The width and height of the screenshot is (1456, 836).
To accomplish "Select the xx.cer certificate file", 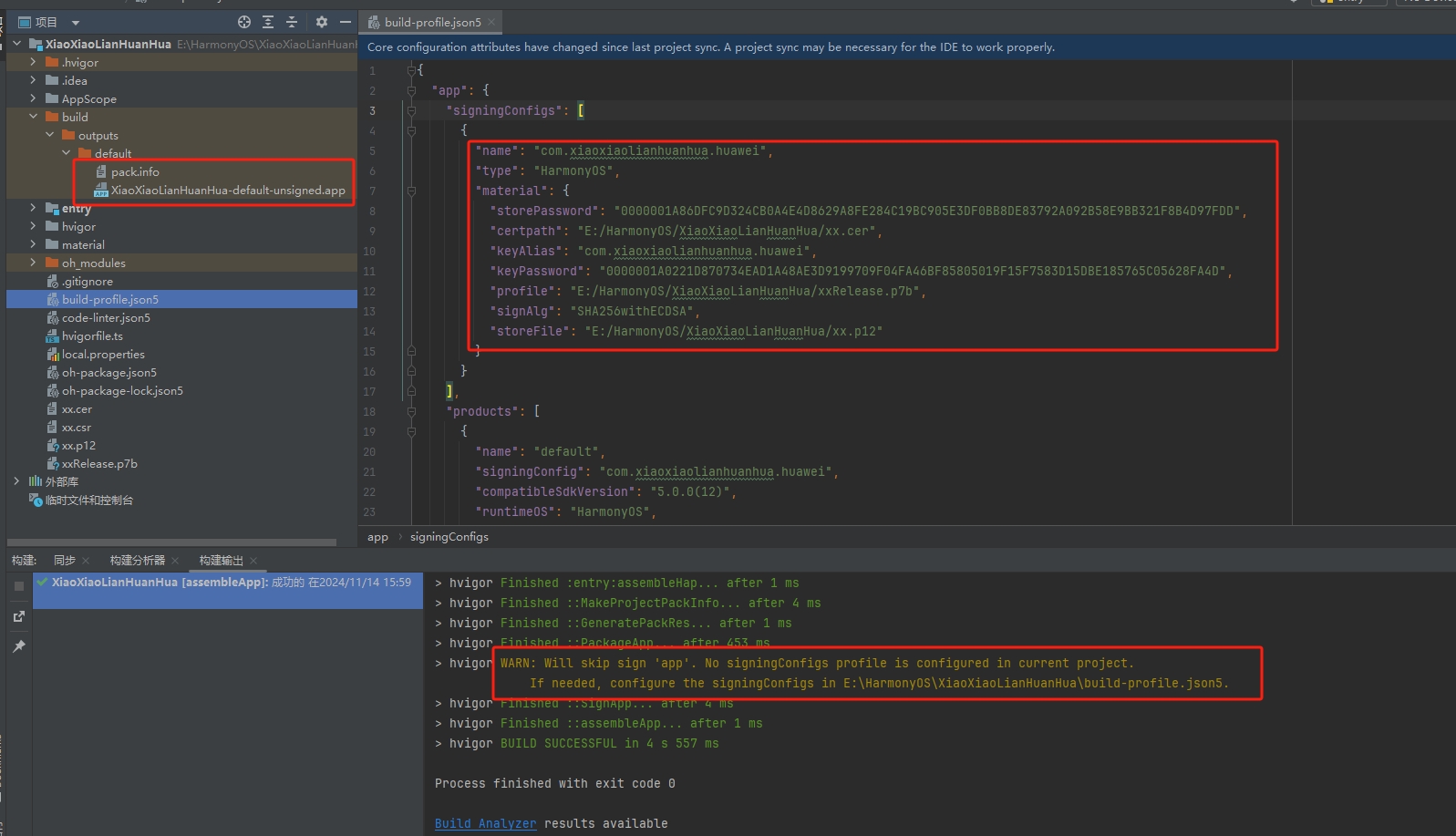I will pos(77,408).
